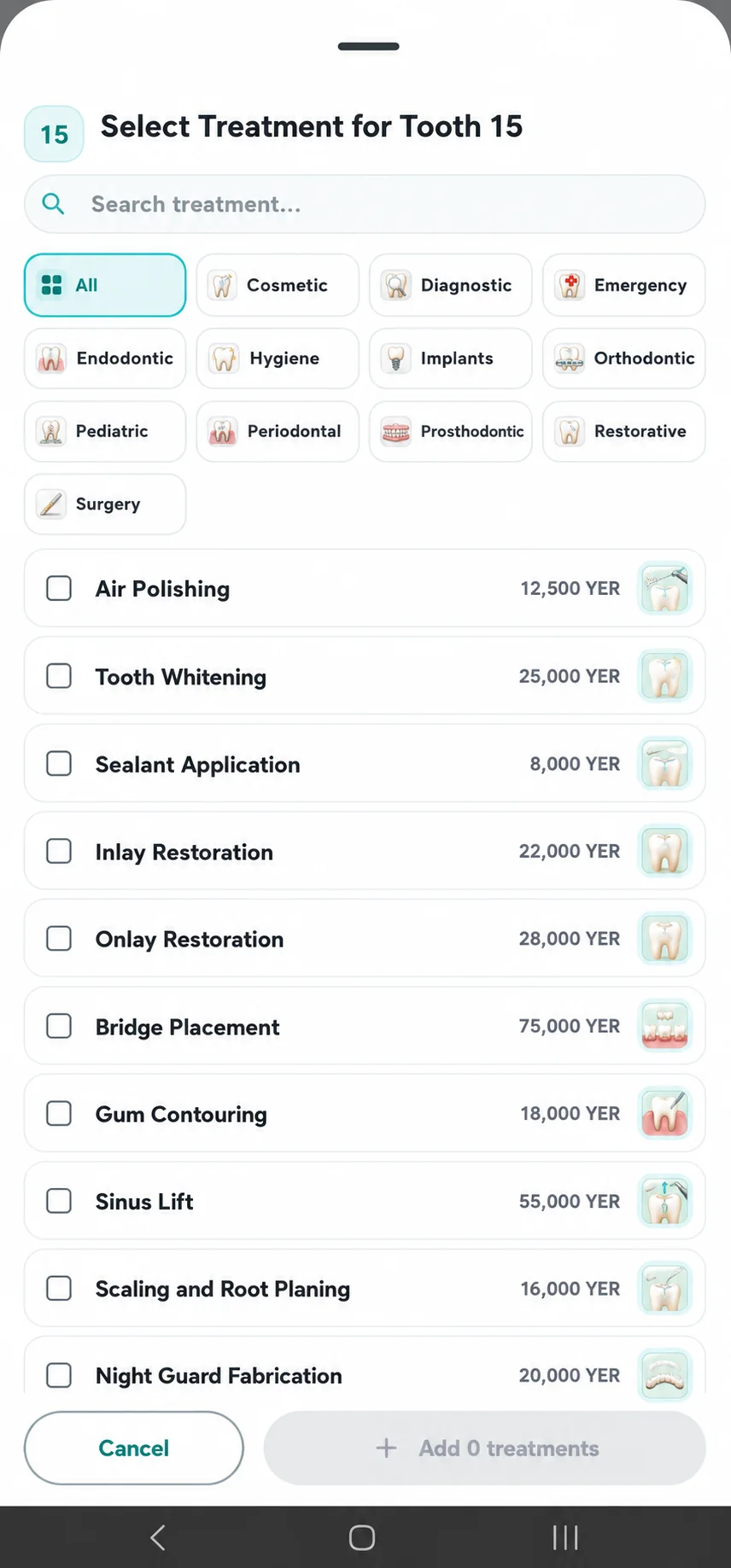Tap the Android back navigation icon

point(157,1537)
